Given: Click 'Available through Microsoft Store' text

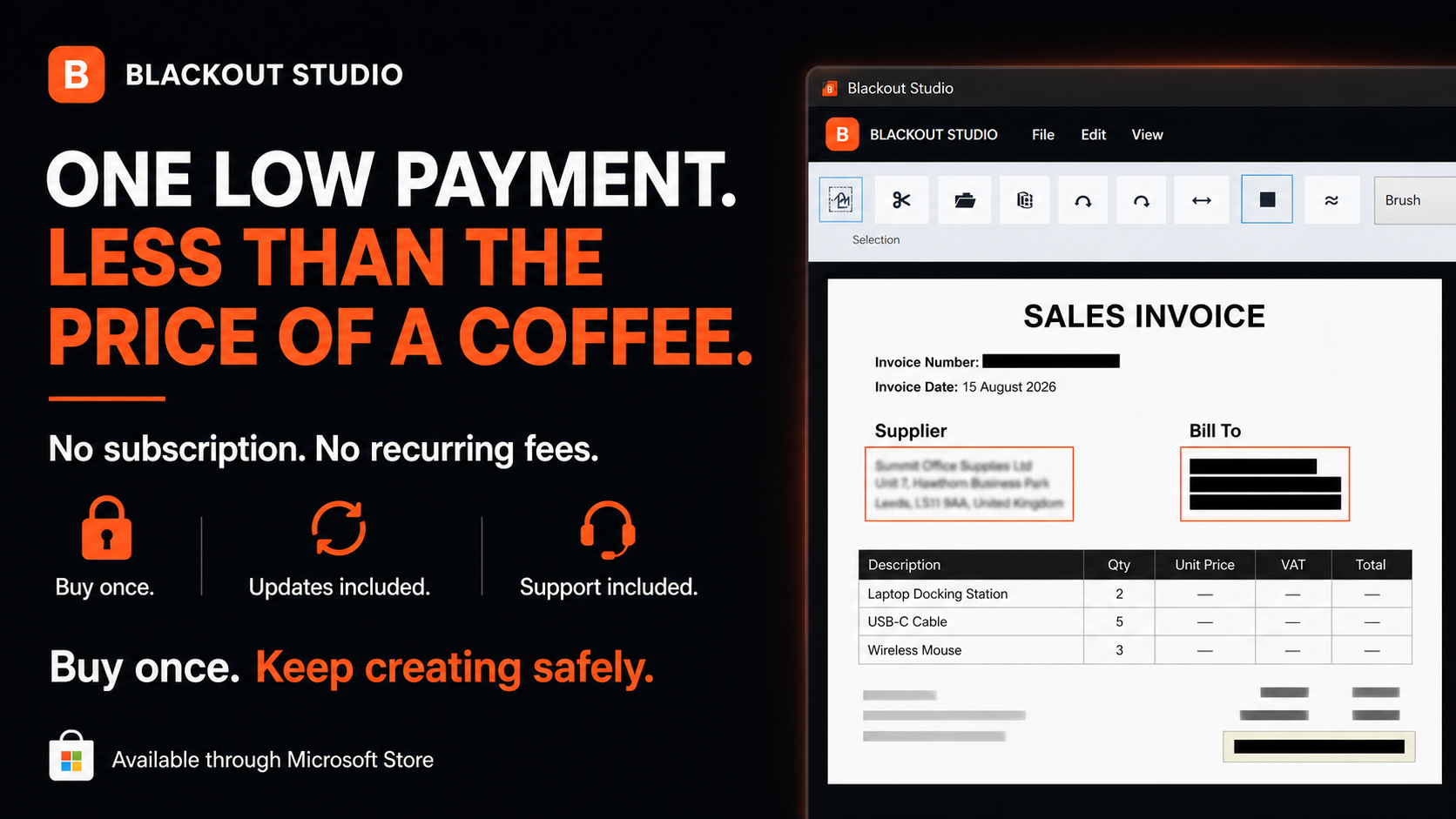Looking at the screenshot, I should click(273, 760).
